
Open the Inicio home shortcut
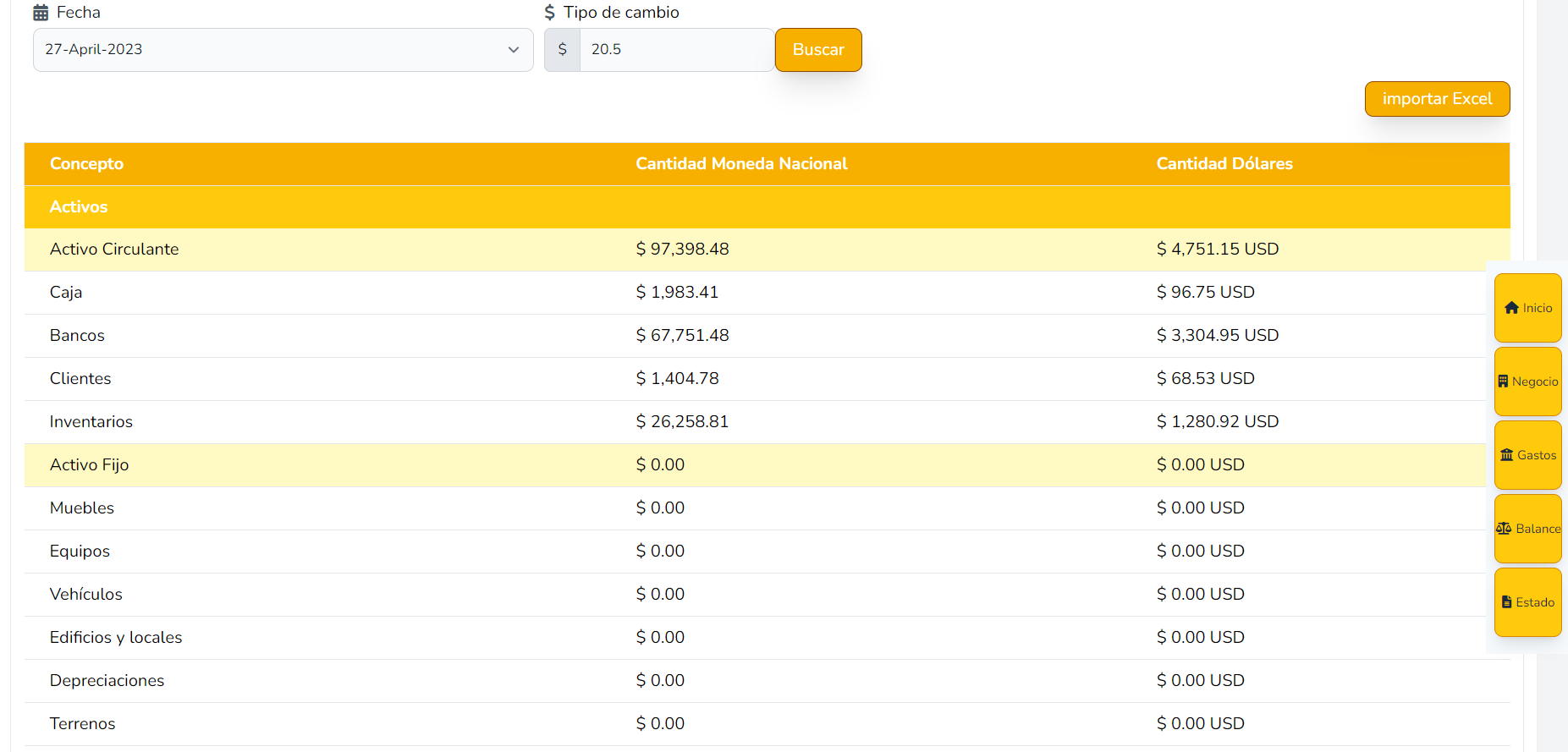(1527, 308)
